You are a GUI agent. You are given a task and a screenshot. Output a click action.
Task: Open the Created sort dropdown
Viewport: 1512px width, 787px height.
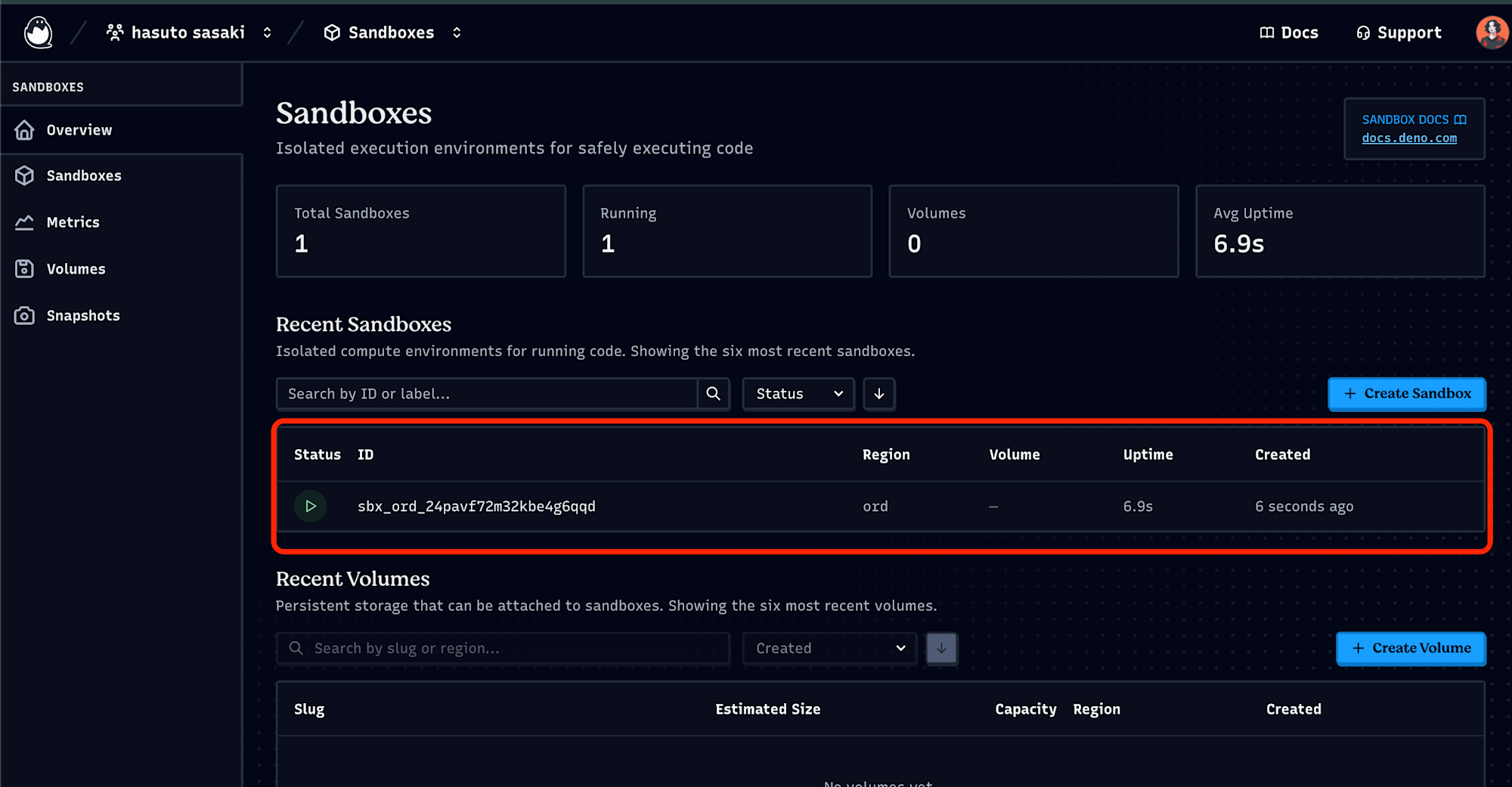829,649
